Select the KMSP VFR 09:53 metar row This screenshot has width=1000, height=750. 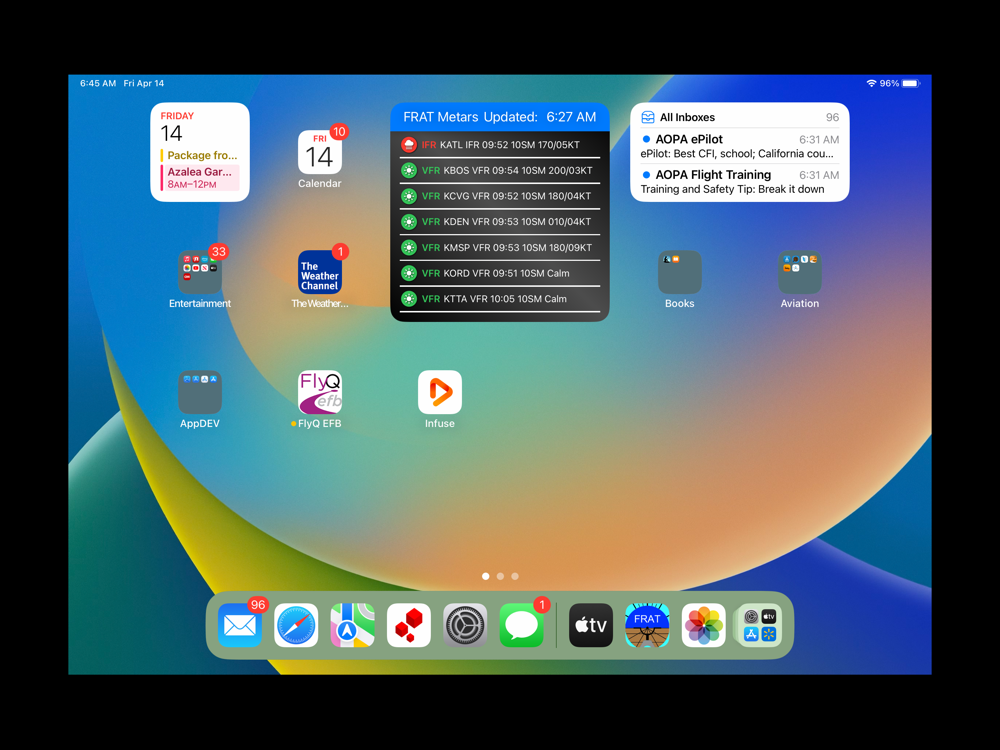500,247
